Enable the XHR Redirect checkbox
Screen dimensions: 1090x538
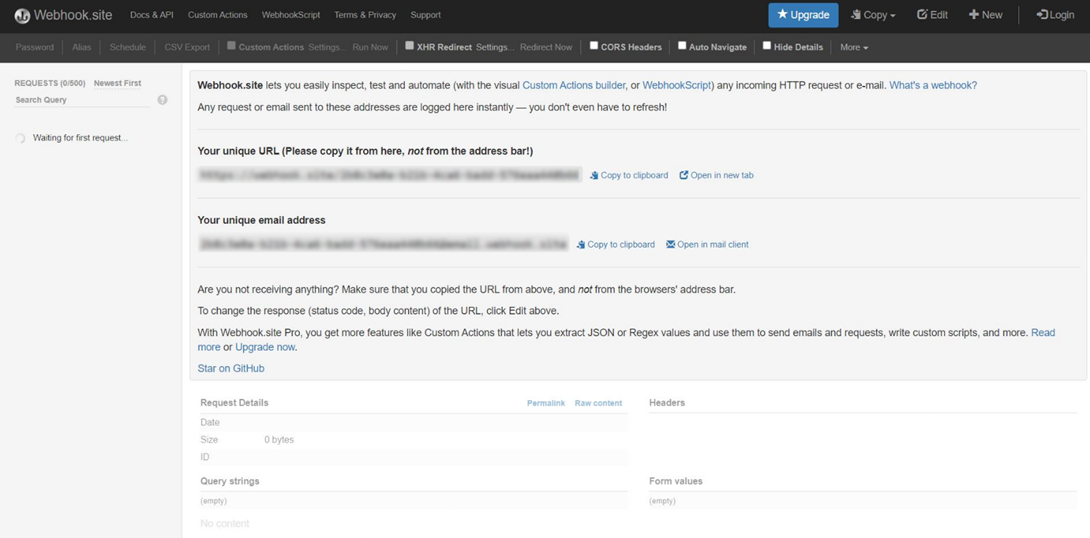[410, 46]
